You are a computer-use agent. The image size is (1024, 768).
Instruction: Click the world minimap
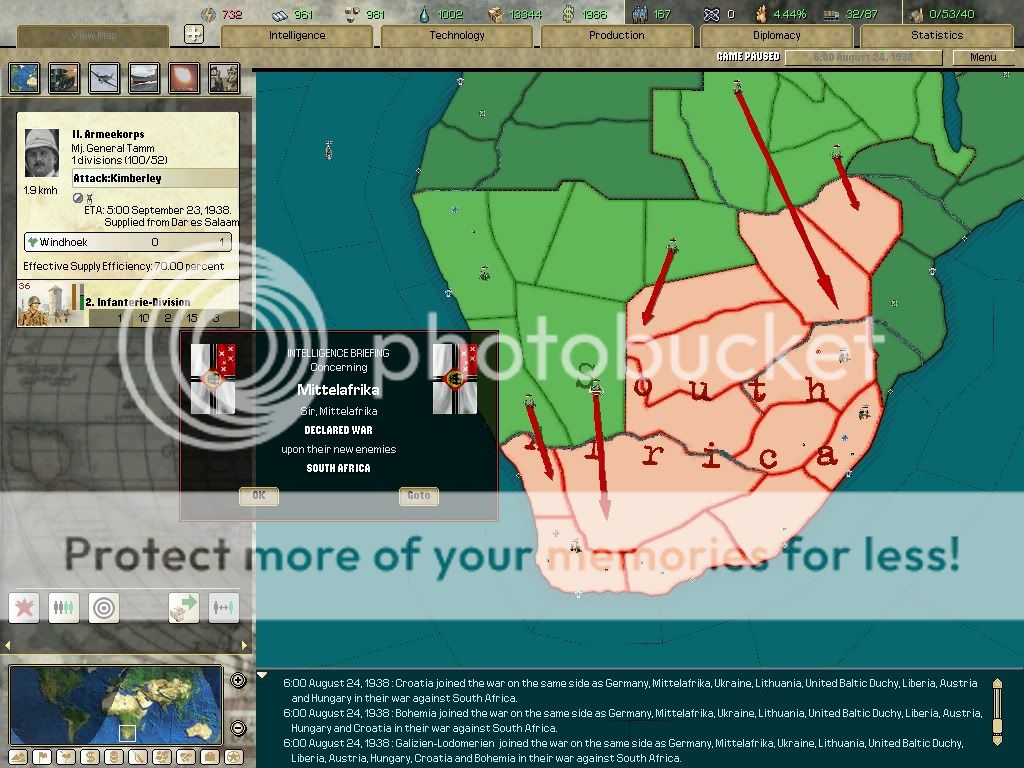pos(116,705)
